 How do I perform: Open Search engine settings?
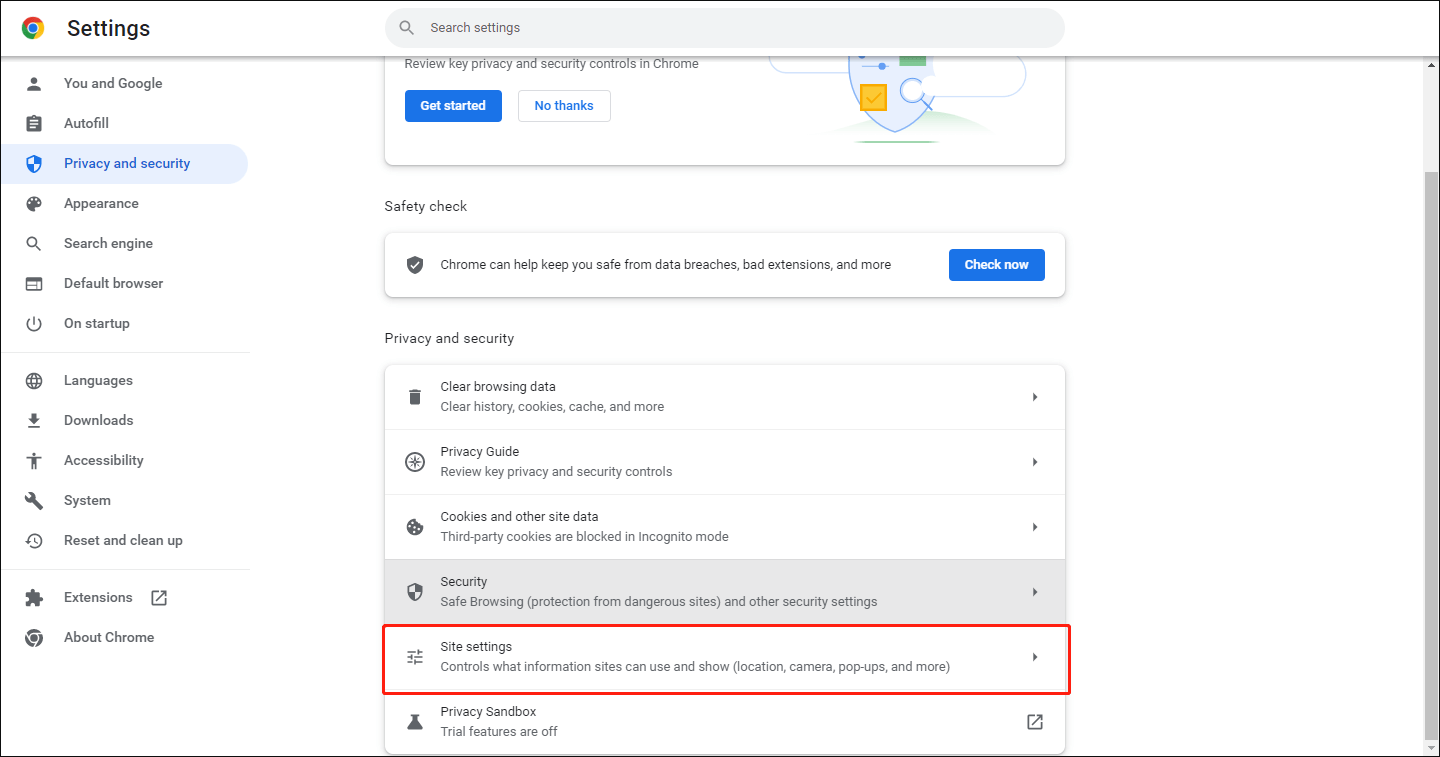(x=124, y=243)
